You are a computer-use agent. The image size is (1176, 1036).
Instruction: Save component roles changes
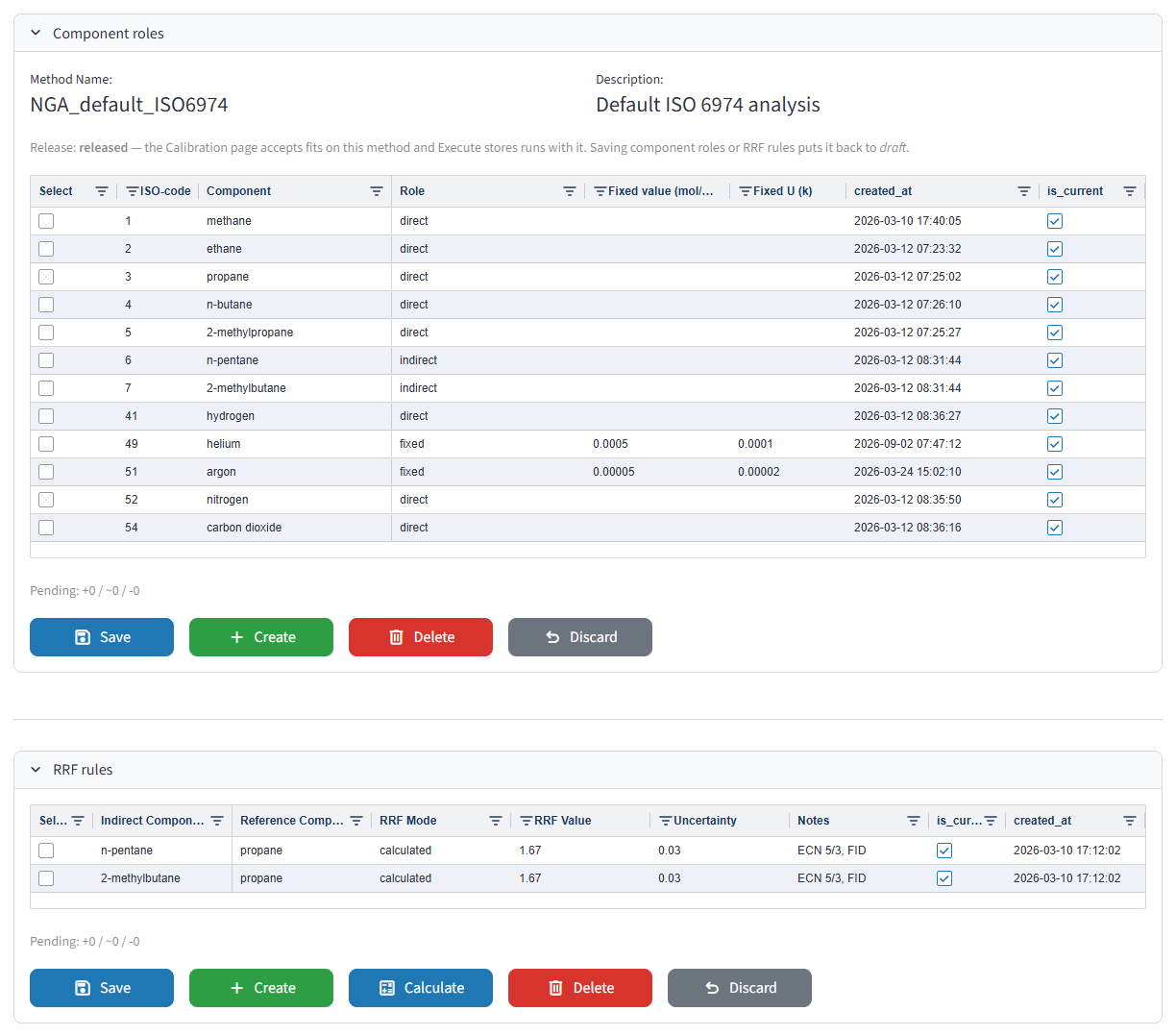coord(102,637)
